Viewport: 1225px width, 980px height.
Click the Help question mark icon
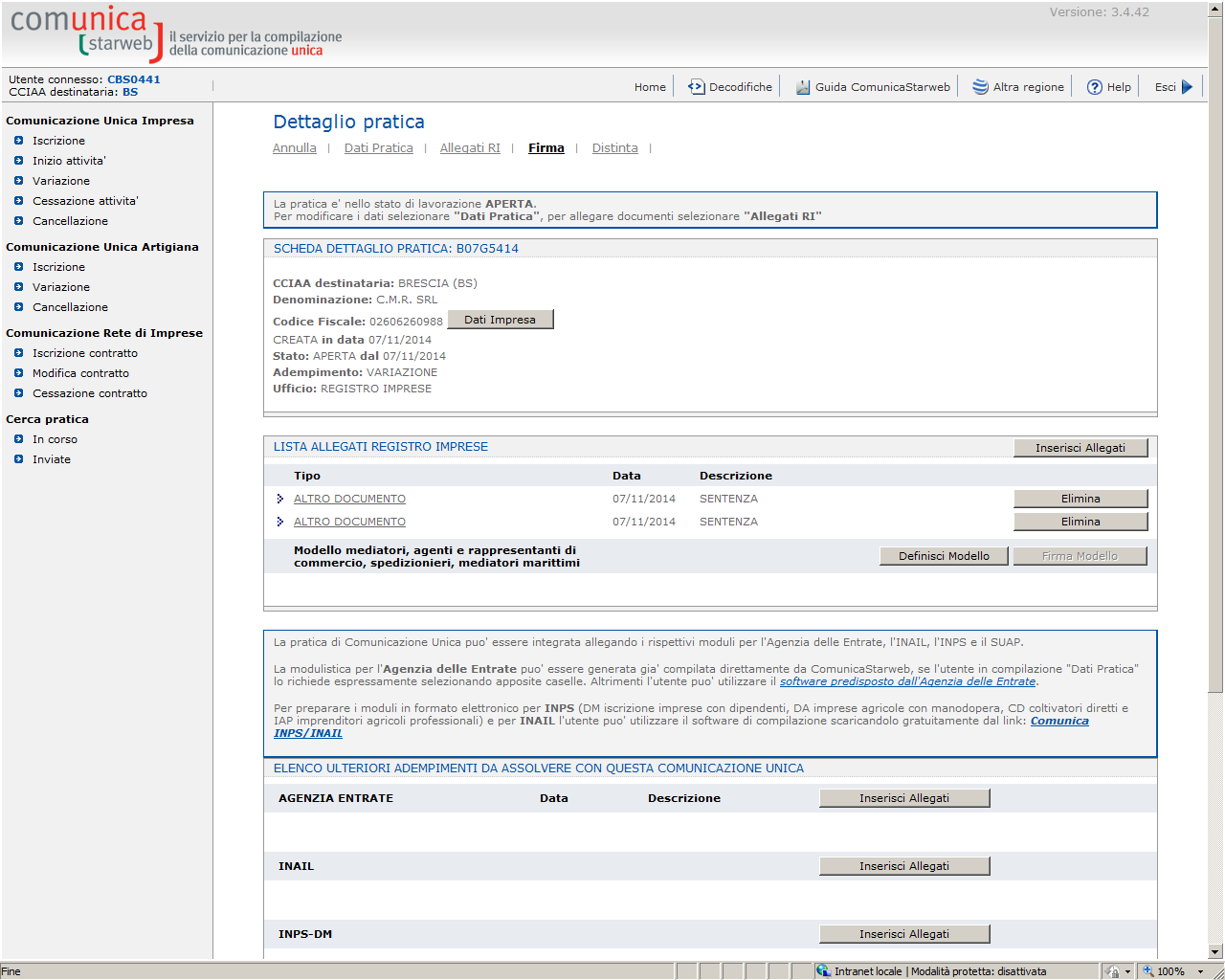click(x=1095, y=87)
